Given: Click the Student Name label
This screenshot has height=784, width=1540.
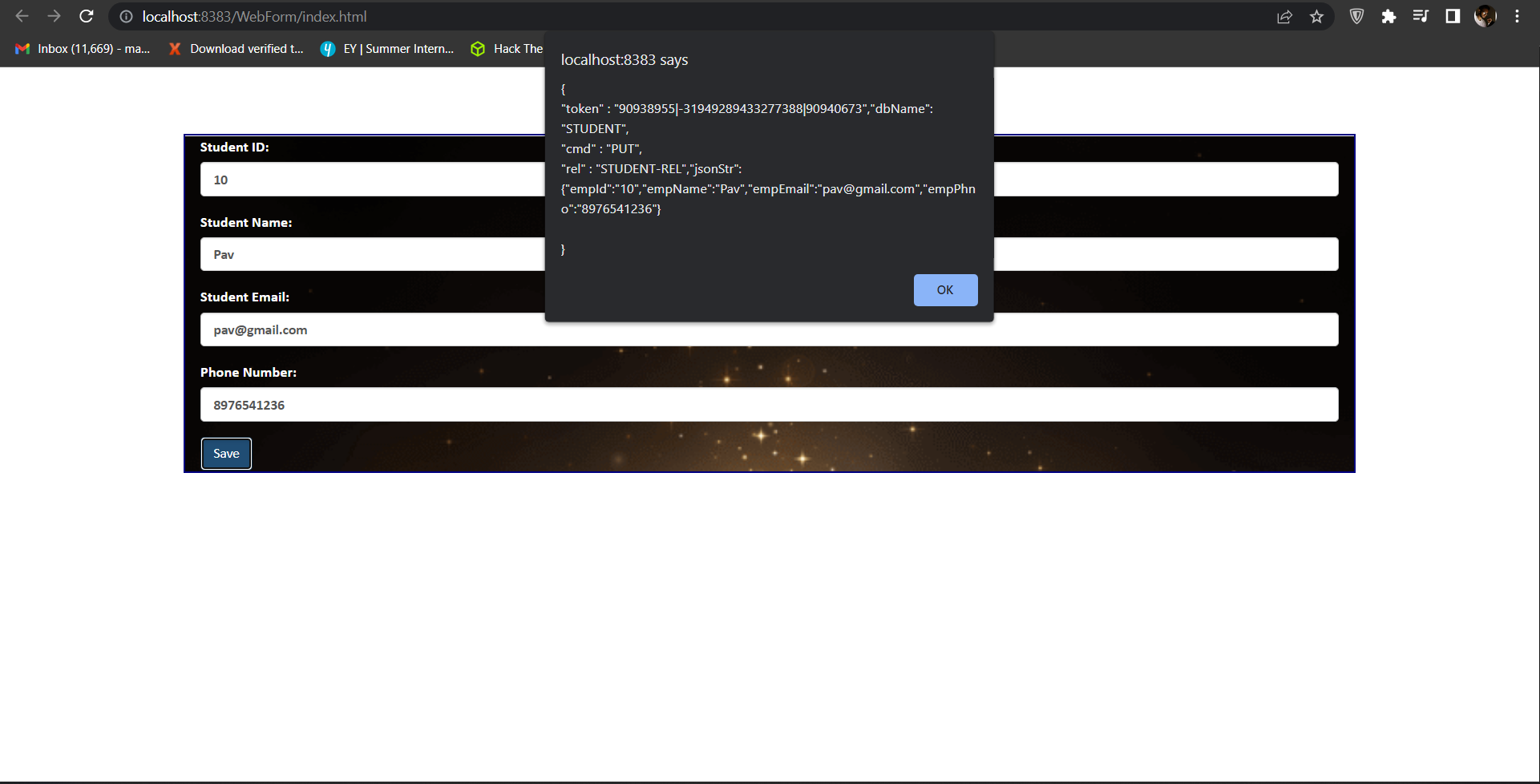Looking at the screenshot, I should pos(246,223).
